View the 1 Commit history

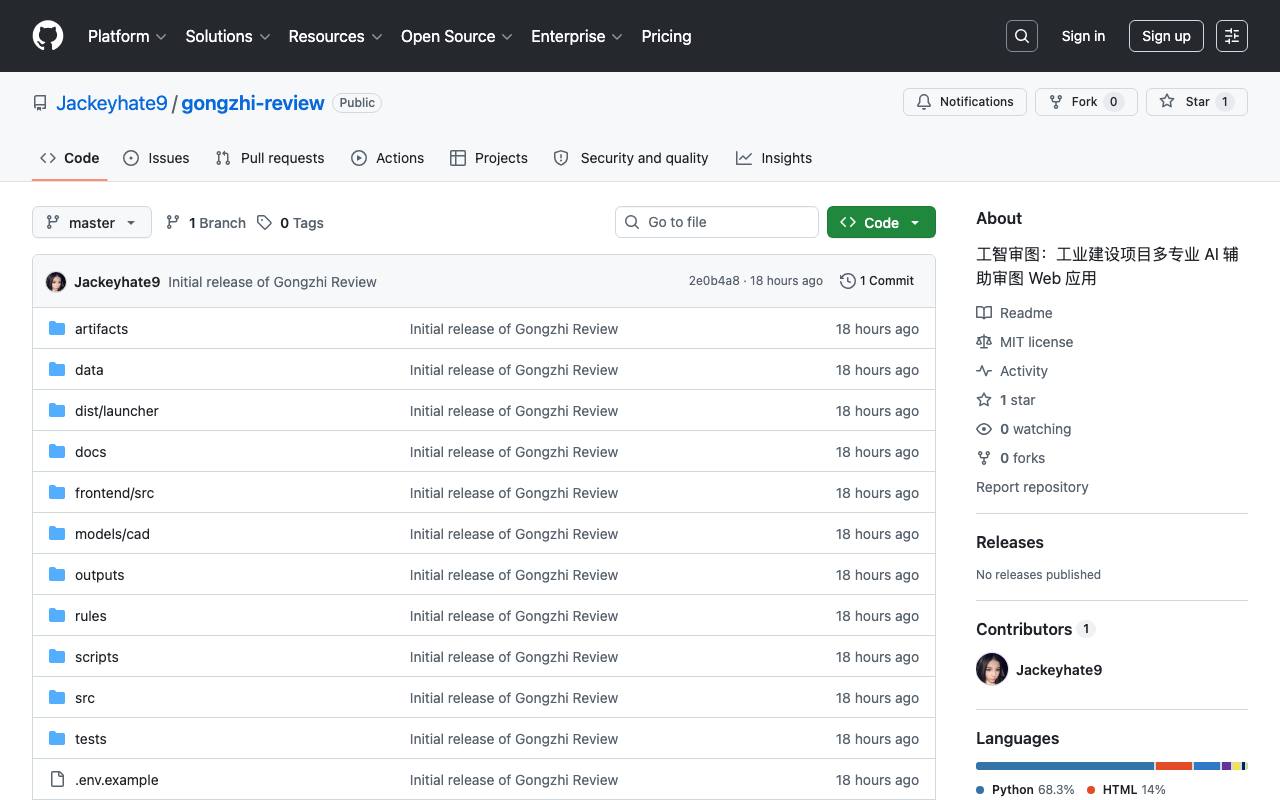click(x=877, y=281)
